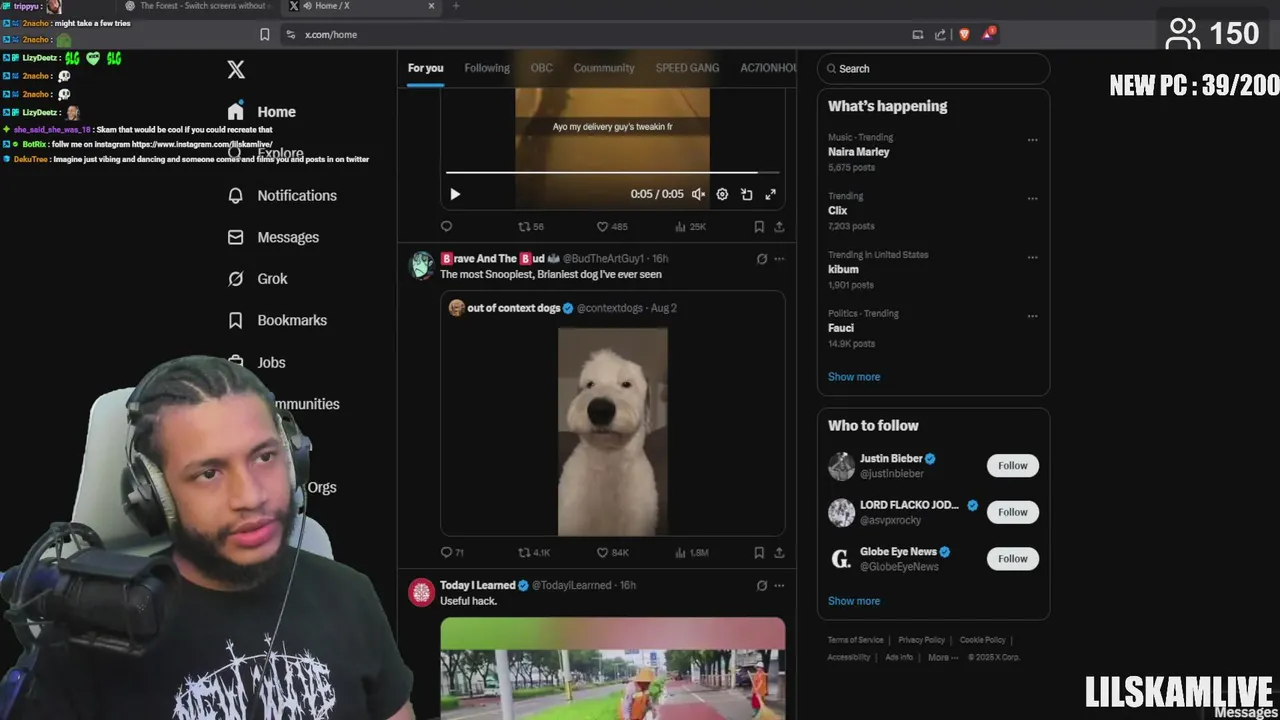Open the Naira Marley trending topic
The width and height of the screenshot is (1280, 720).
click(x=933, y=152)
